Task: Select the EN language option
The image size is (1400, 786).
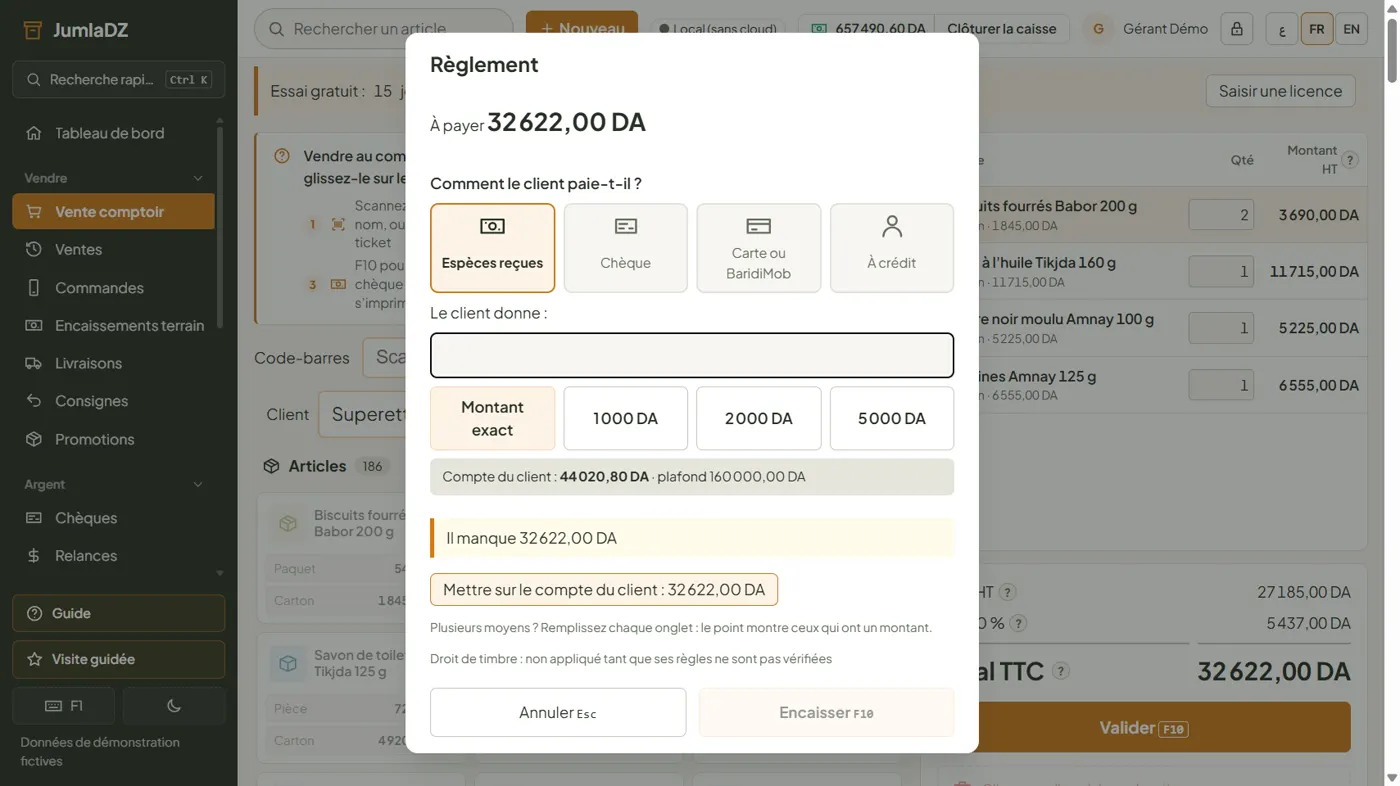Action: pos(1351,29)
